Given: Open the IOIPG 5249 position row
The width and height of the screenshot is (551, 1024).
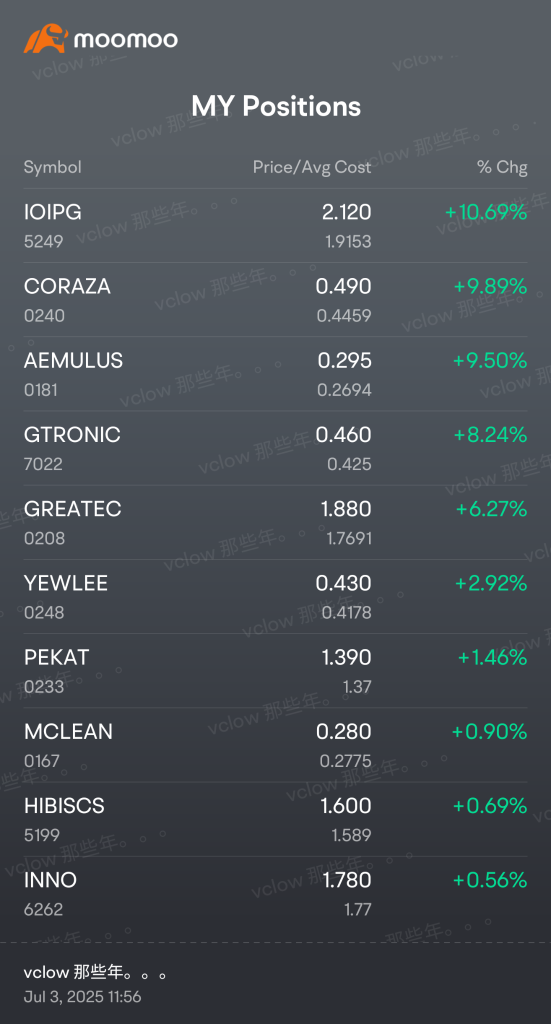Looking at the screenshot, I should (276, 226).
